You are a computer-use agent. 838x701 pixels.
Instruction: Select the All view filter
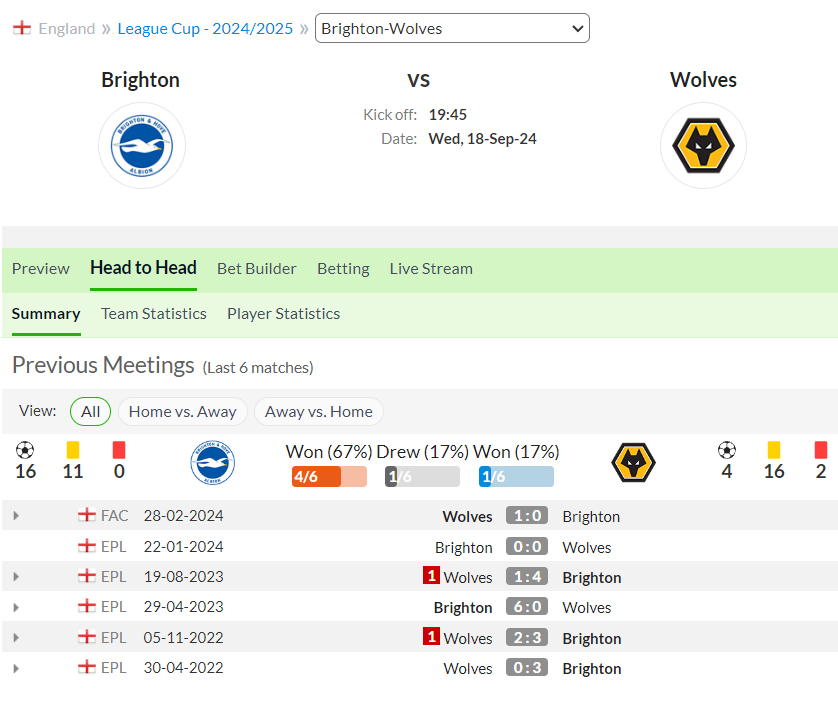tap(90, 411)
